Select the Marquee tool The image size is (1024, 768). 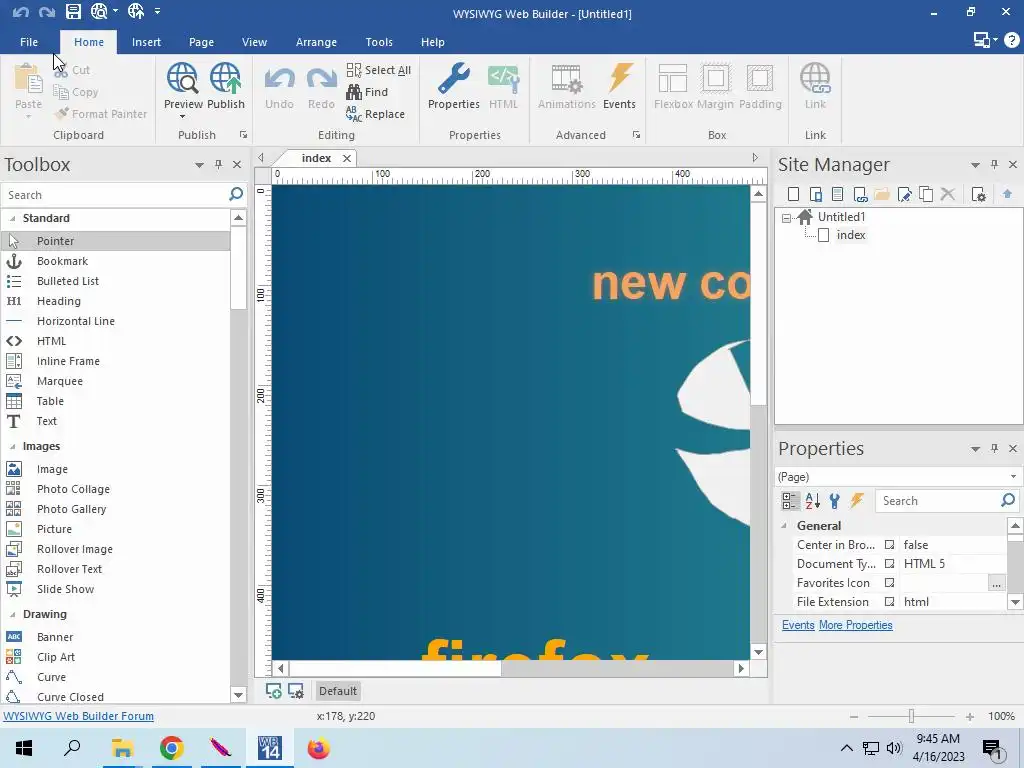point(116,381)
